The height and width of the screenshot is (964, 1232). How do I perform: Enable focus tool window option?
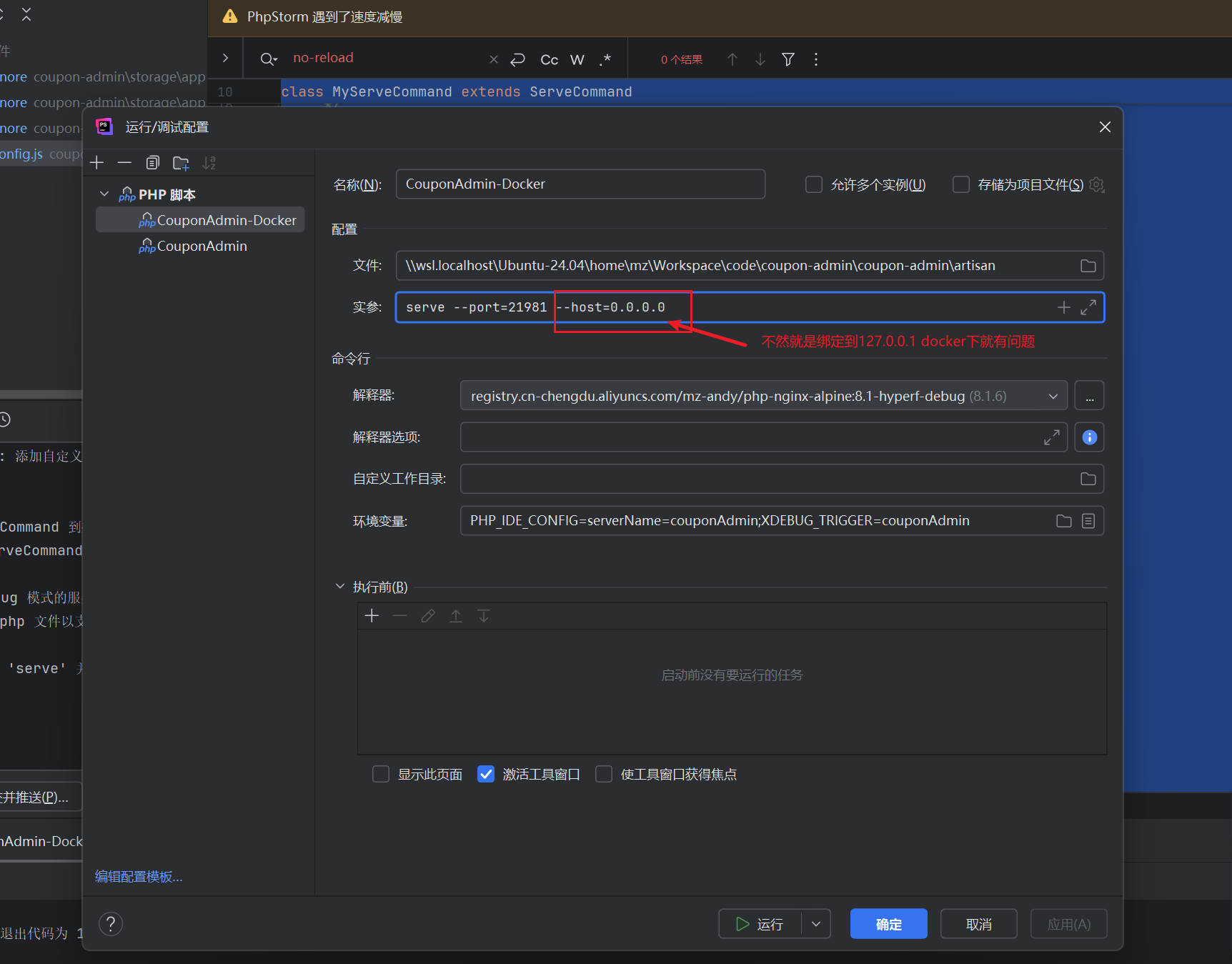604,775
